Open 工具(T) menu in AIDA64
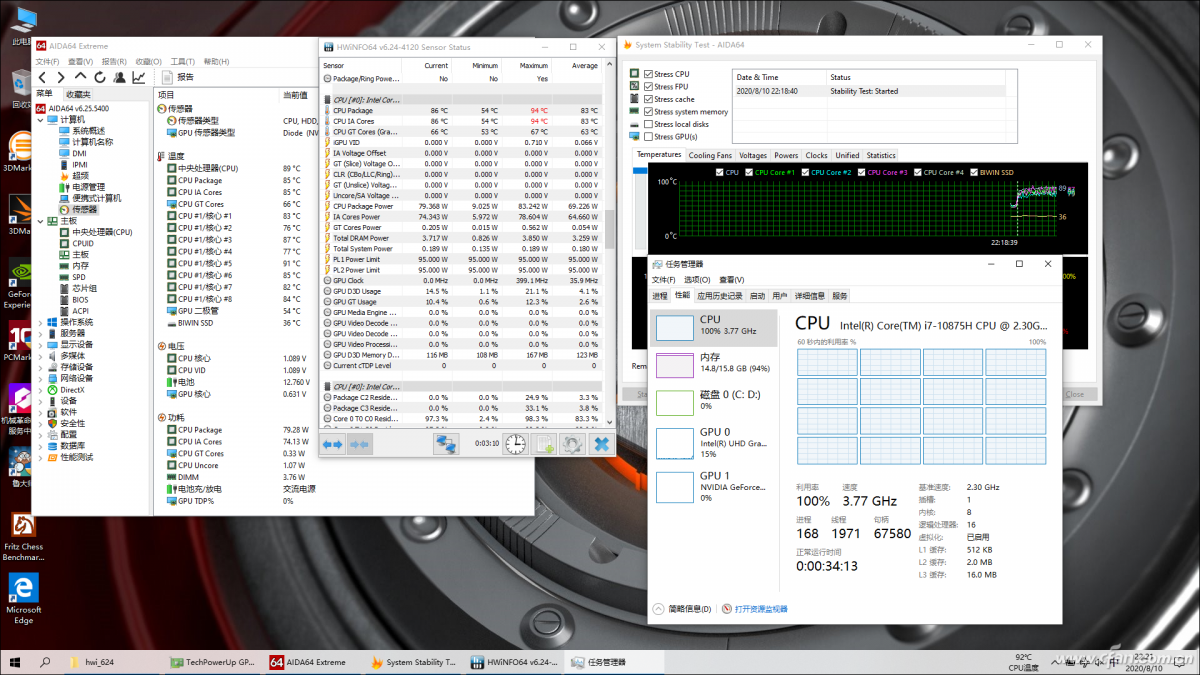The image size is (1200, 675). [182, 61]
